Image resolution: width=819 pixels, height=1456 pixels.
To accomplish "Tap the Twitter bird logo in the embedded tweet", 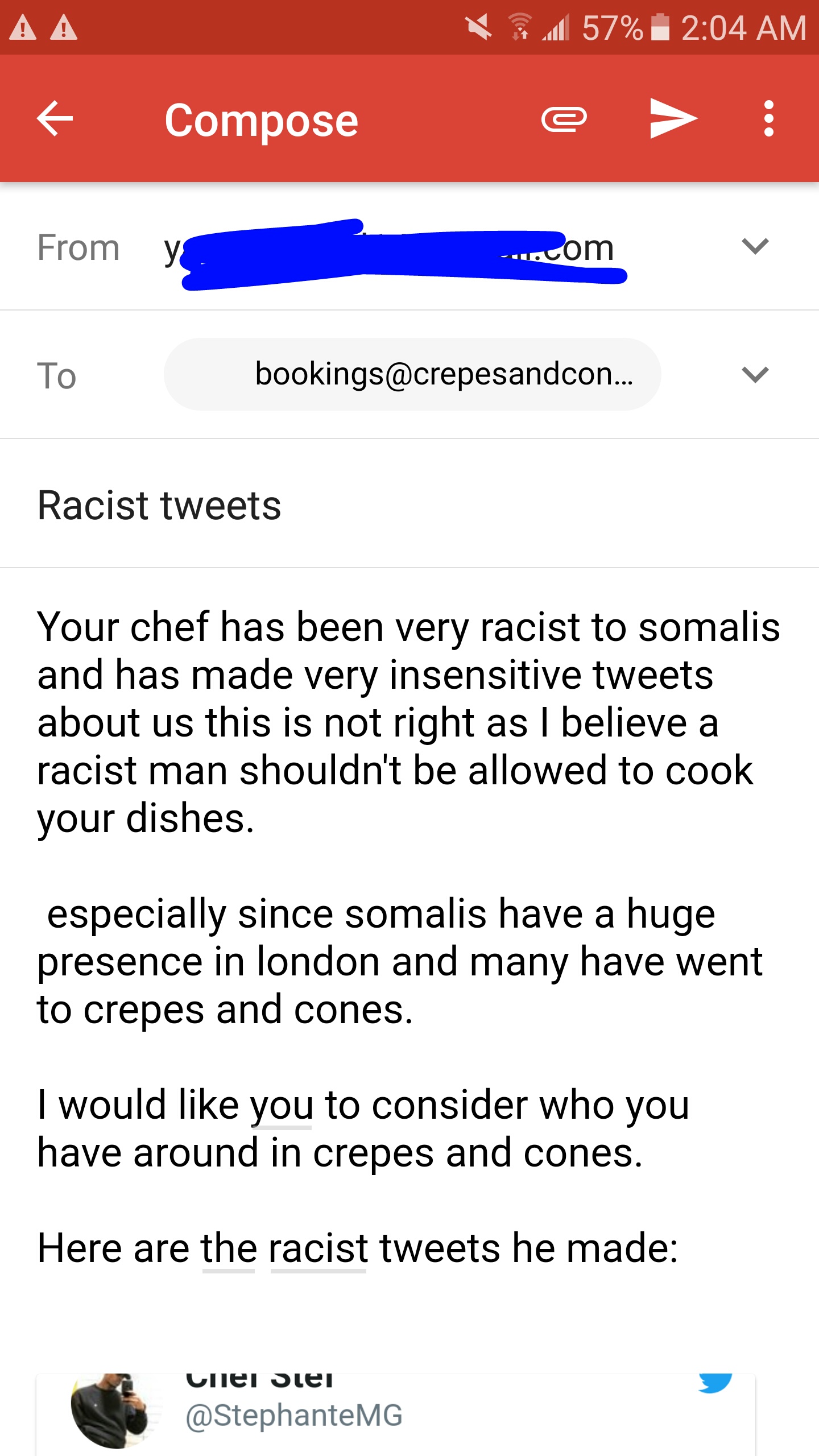I will click(x=714, y=1383).
